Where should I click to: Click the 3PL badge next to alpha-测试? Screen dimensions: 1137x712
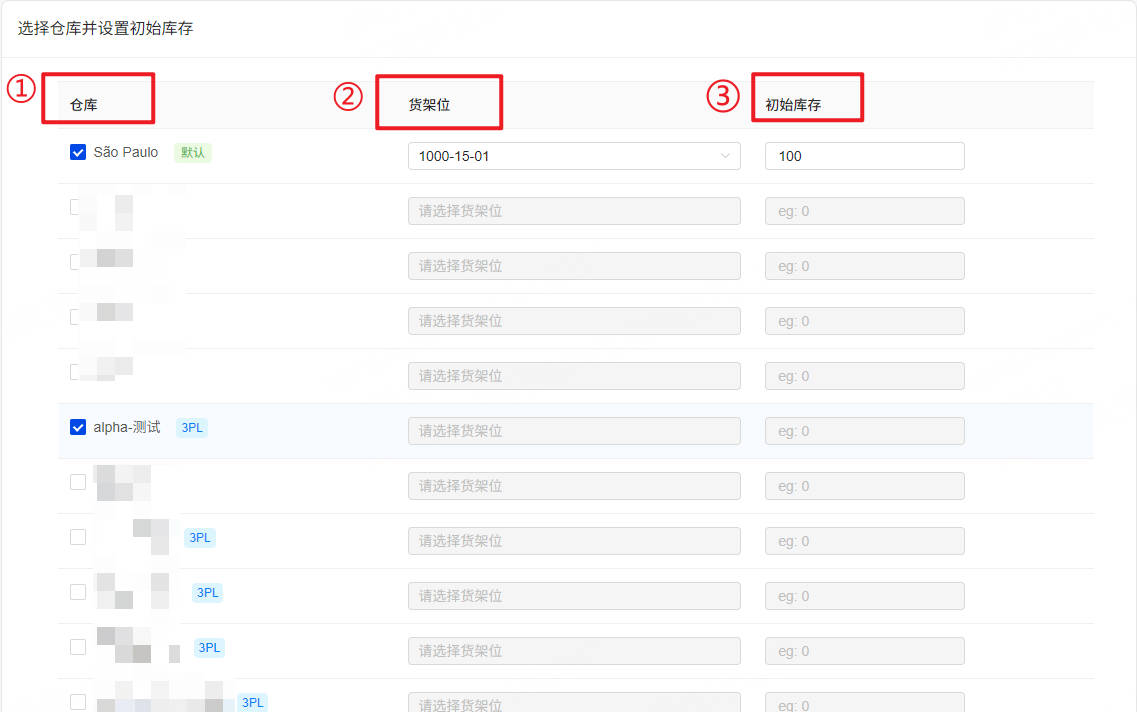pos(191,428)
